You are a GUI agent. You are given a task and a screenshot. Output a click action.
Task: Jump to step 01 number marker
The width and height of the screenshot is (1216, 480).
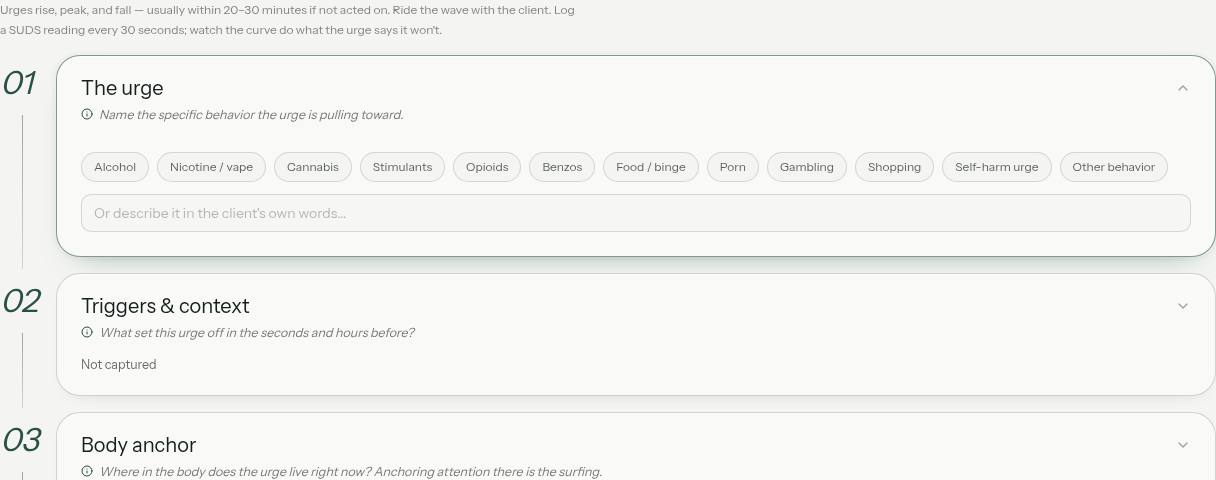coord(20,83)
